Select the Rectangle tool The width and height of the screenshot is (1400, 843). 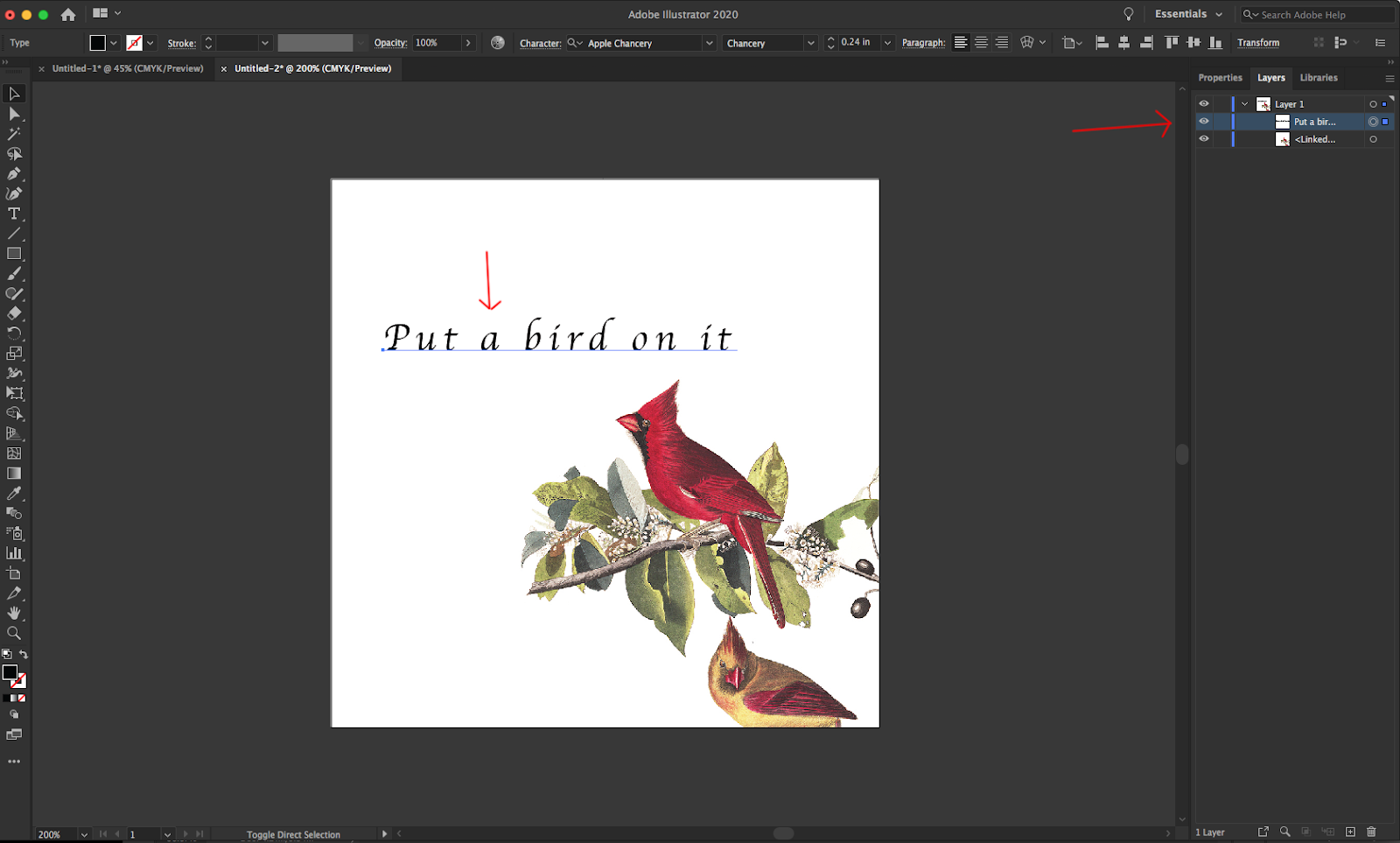click(x=13, y=254)
